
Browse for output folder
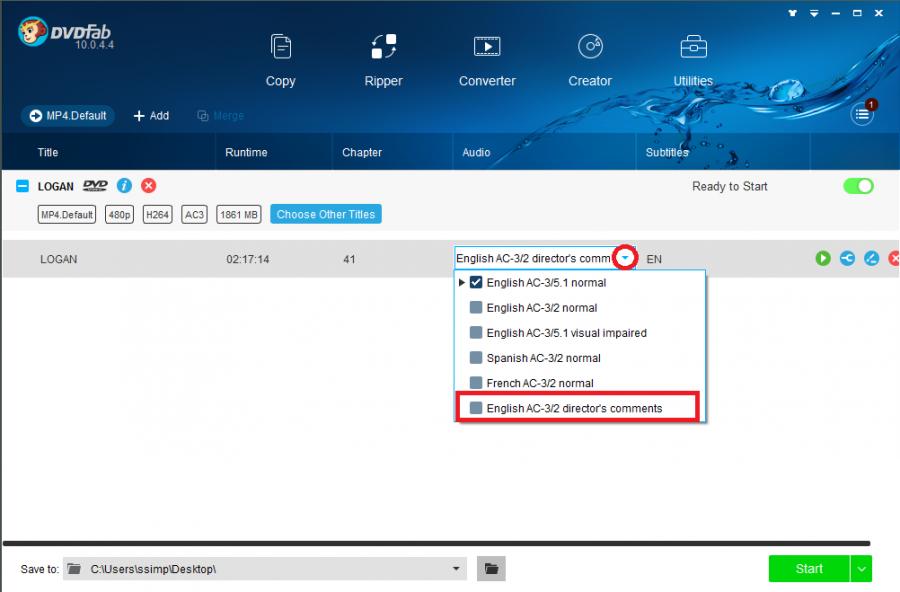click(491, 568)
